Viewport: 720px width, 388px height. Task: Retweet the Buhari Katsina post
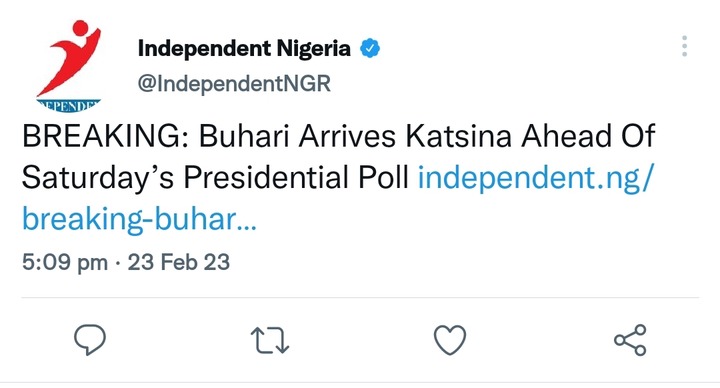[270, 340]
